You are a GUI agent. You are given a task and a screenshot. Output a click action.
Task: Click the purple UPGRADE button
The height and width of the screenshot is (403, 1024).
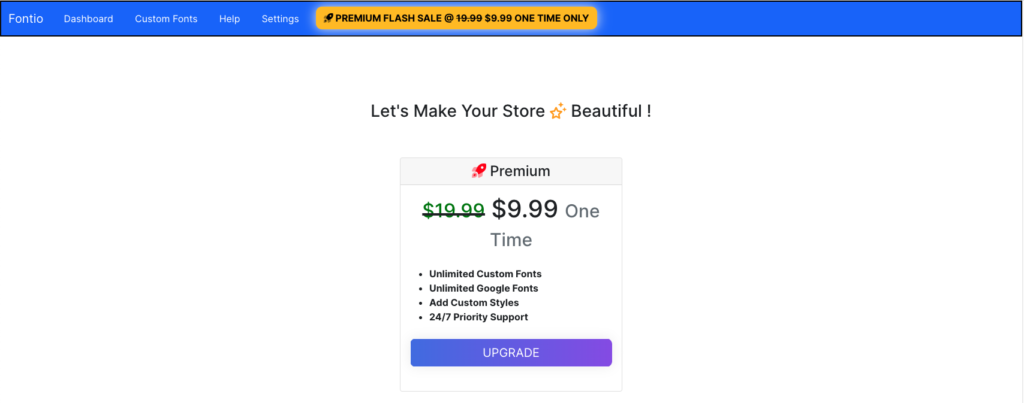pos(511,353)
